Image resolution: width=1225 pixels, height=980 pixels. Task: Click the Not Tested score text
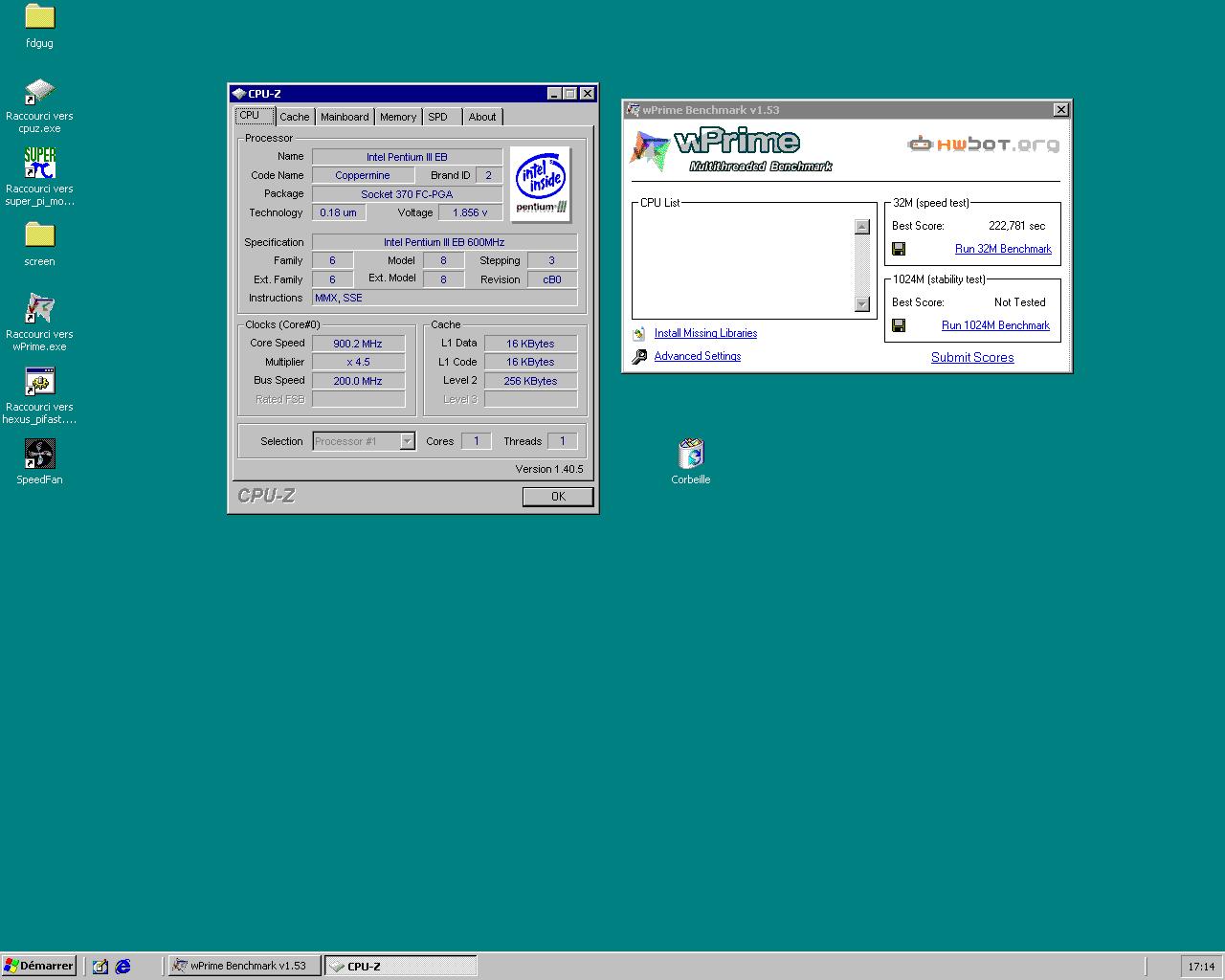click(1019, 302)
